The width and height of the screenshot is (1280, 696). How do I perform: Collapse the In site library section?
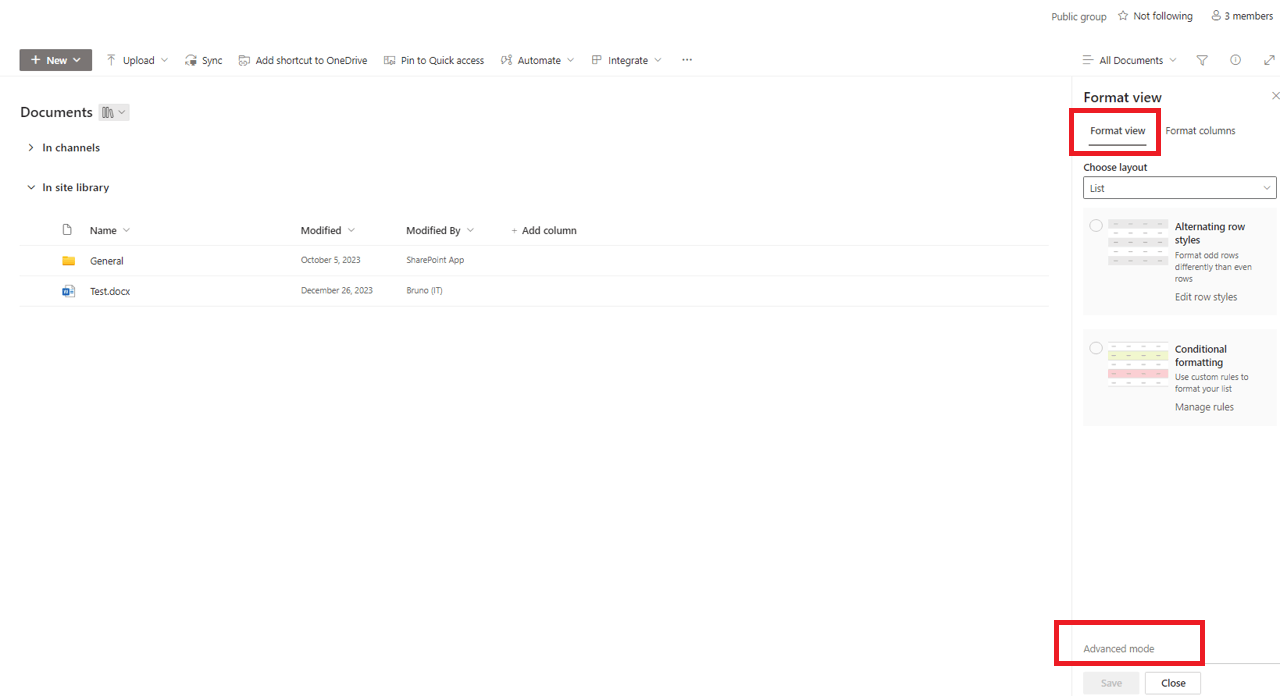(31, 188)
